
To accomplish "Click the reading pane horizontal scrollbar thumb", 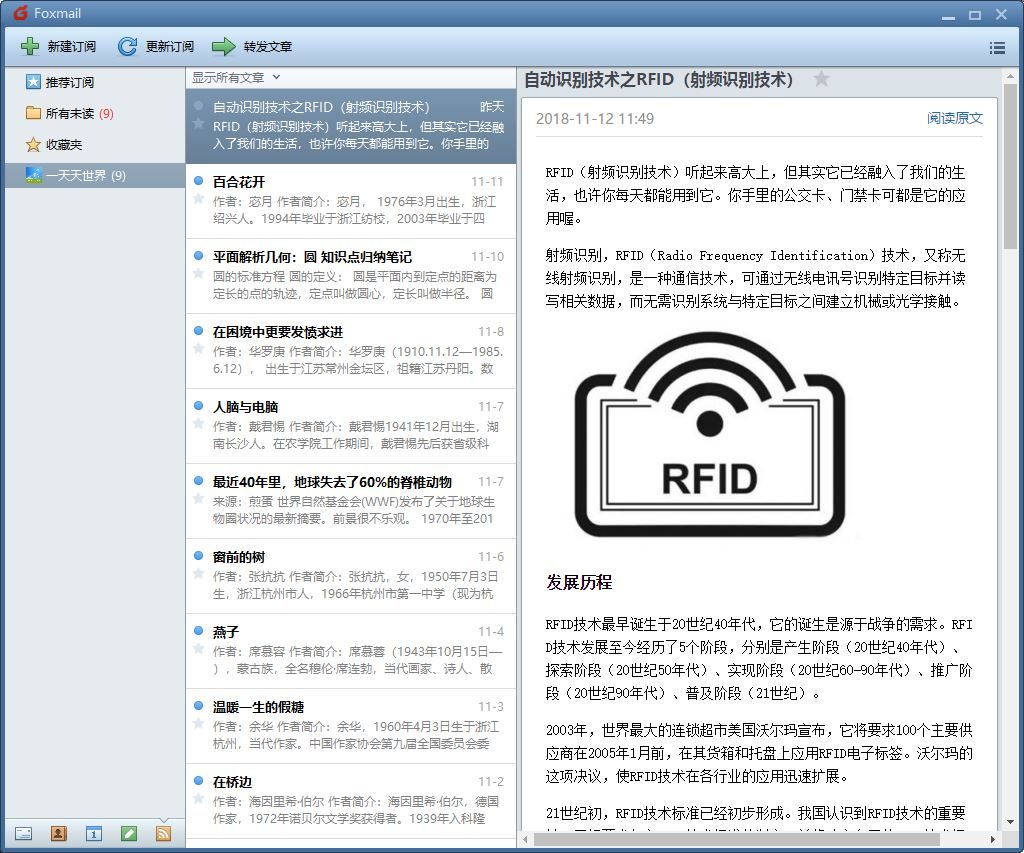I will 735,839.
